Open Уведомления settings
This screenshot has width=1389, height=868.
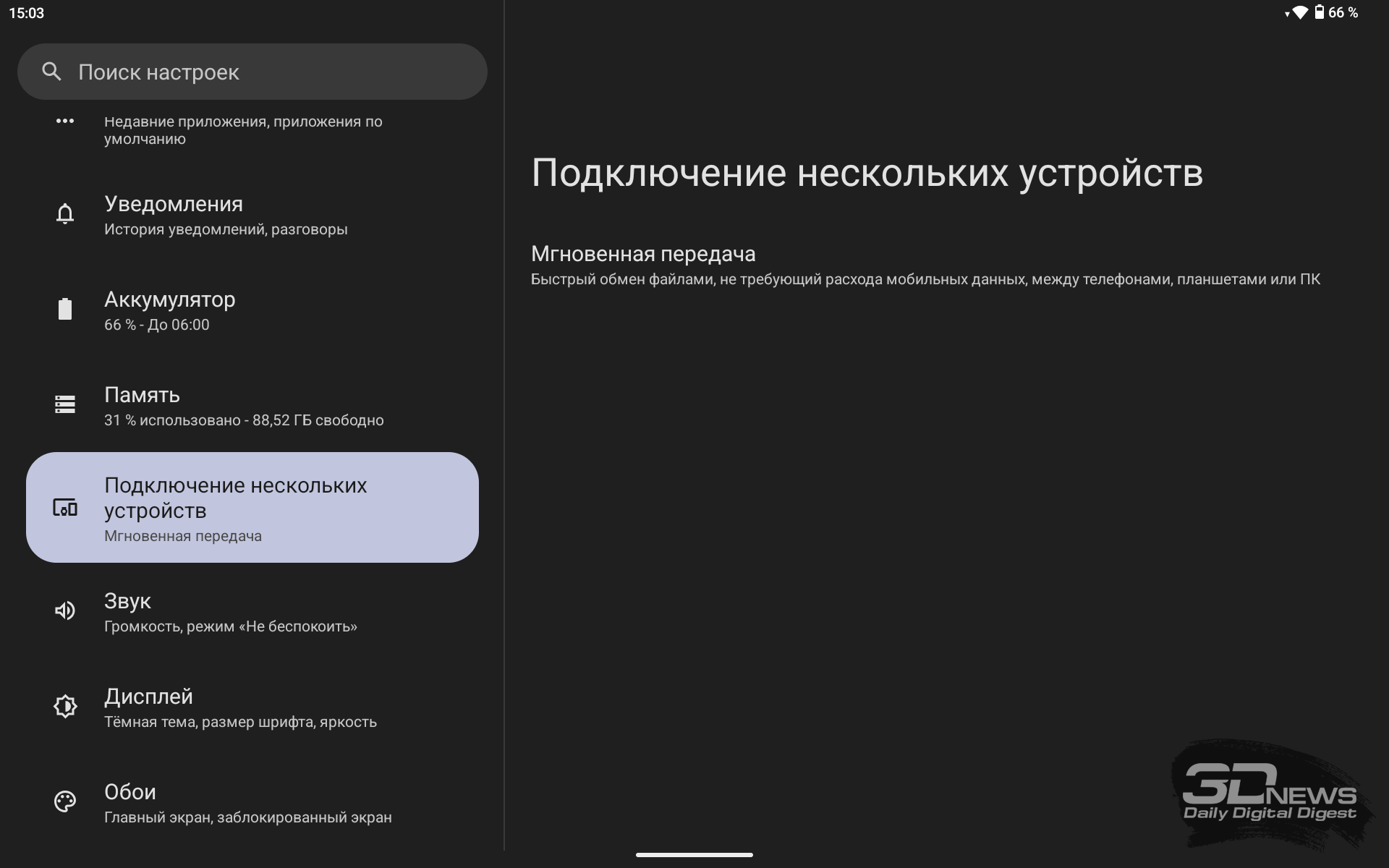point(252,215)
